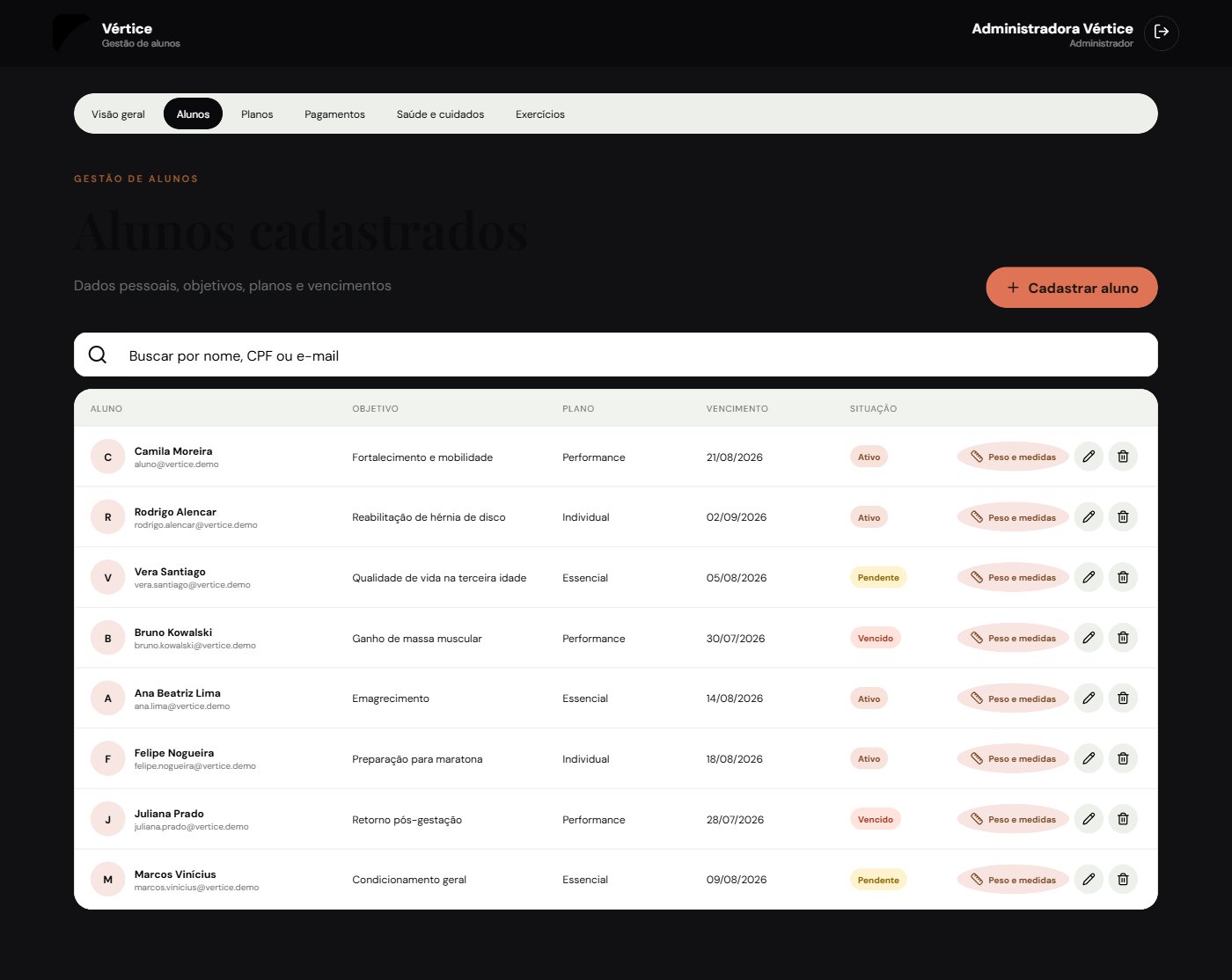The width and height of the screenshot is (1232, 980).
Task: Switch to the Exercícios tab
Action: point(540,114)
